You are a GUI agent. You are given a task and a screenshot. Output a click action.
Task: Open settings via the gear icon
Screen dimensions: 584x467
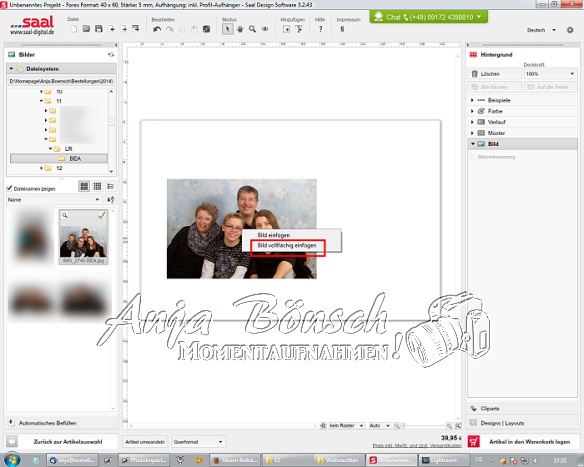(x=570, y=30)
